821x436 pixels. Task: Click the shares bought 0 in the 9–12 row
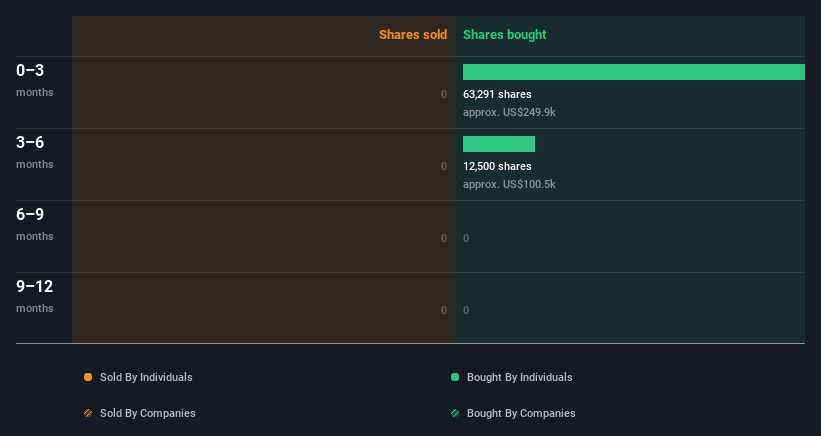[x=466, y=310]
